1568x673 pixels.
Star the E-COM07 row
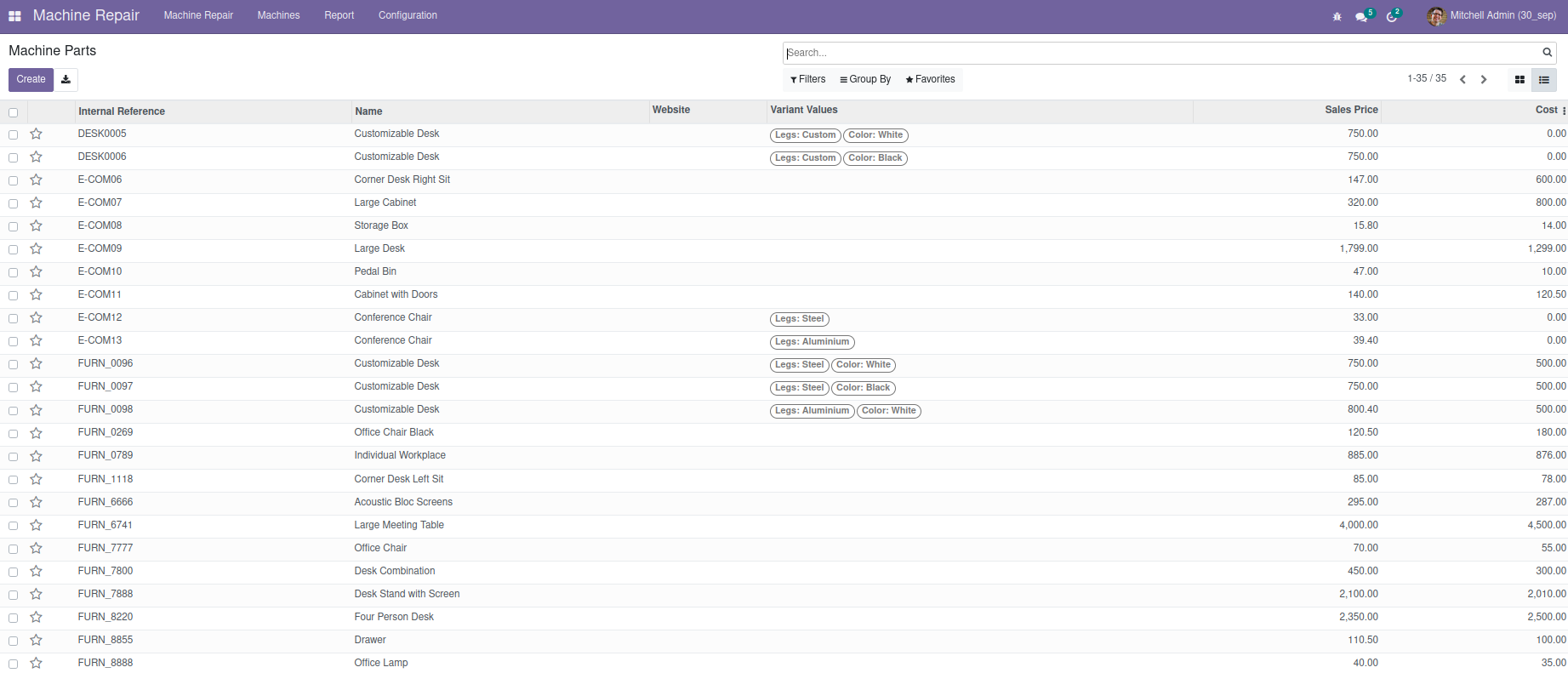click(36, 202)
